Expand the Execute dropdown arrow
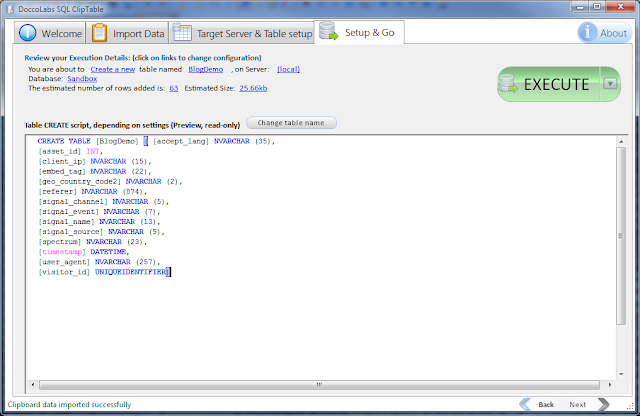The height and width of the screenshot is (416, 640). pyautogui.click(x=610, y=84)
